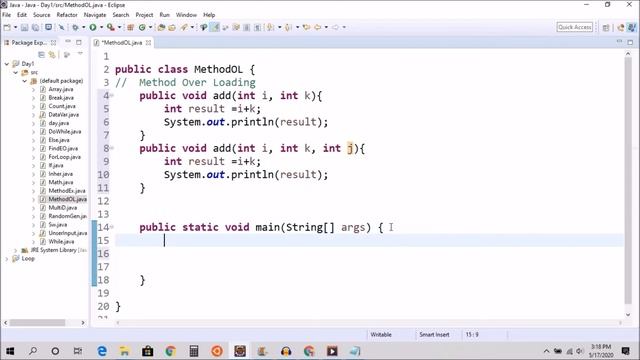The image size is (640, 360).
Task: Collapse the src folder node
Action: pyautogui.click(x=16, y=72)
